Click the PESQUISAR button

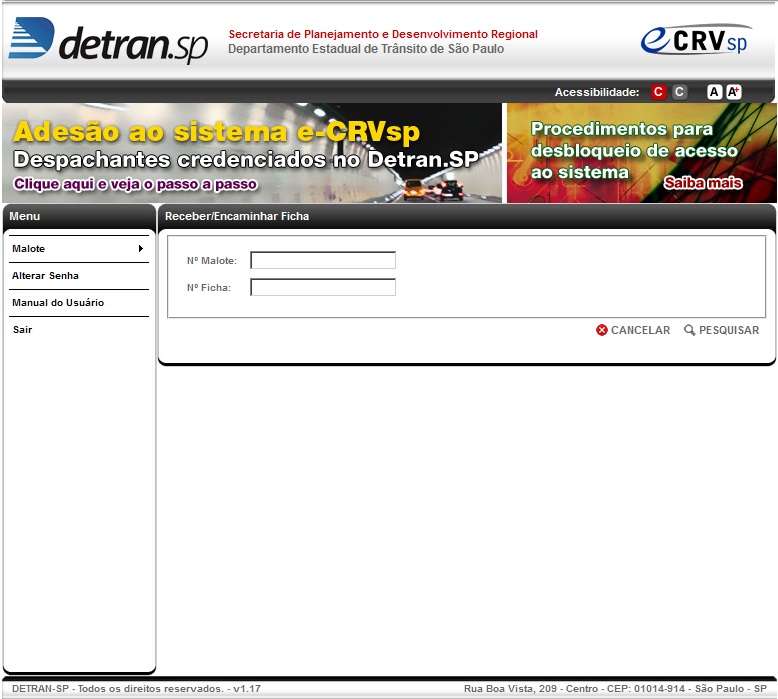pyautogui.click(x=721, y=330)
